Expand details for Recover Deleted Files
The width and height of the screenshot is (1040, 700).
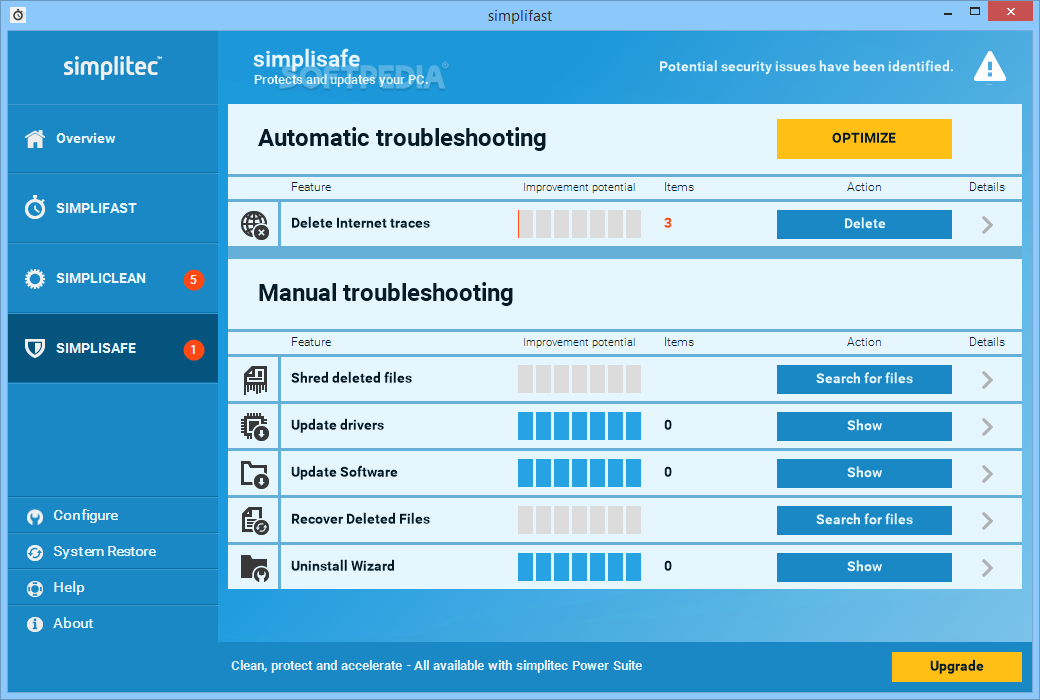(x=987, y=521)
